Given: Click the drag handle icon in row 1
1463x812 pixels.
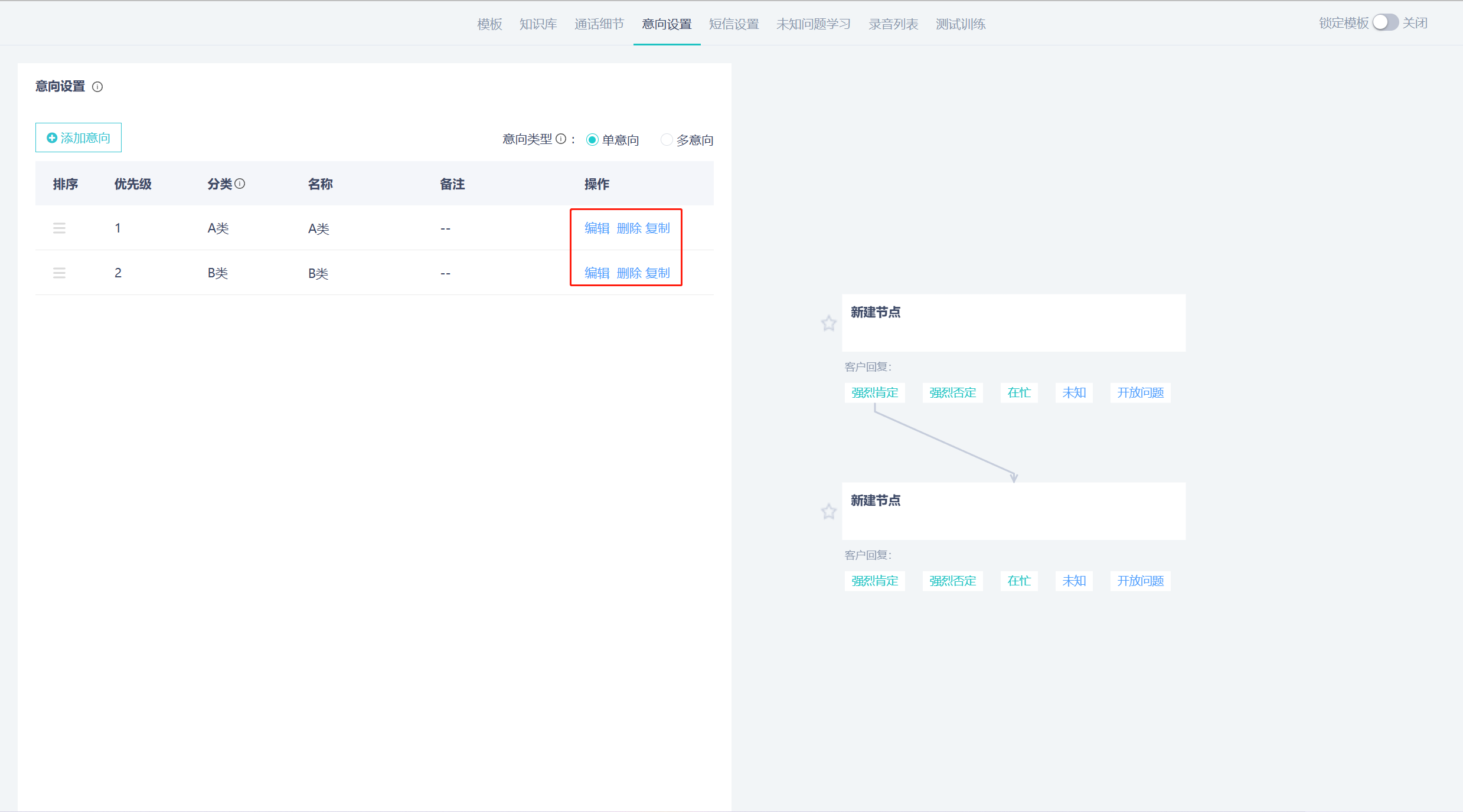Looking at the screenshot, I should (x=59, y=228).
